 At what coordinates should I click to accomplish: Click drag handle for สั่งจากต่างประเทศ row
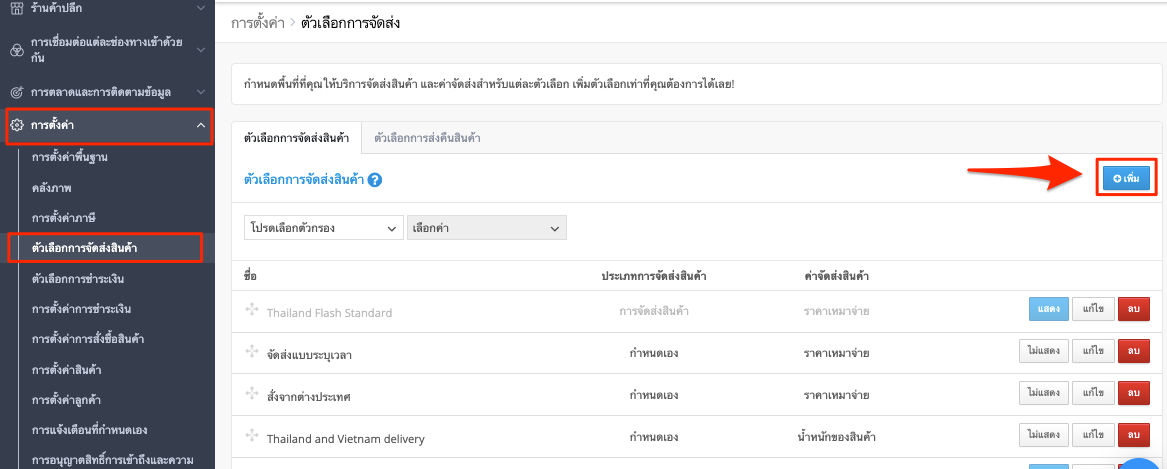252,393
